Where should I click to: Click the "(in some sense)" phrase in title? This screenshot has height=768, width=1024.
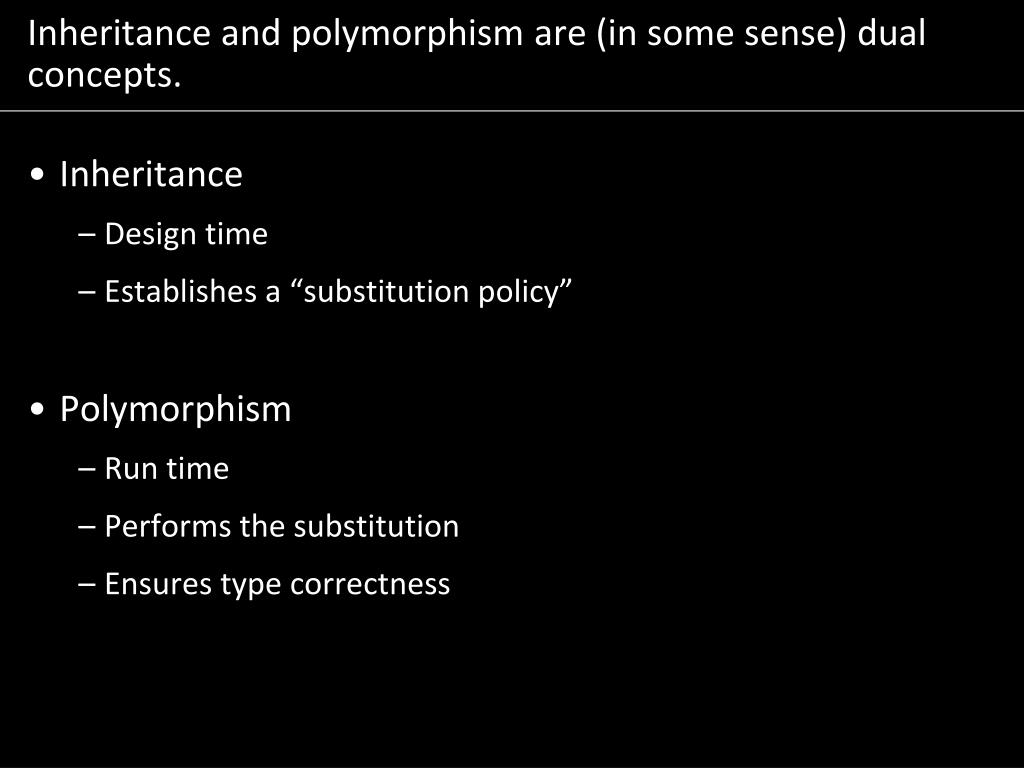tap(721, 34)
